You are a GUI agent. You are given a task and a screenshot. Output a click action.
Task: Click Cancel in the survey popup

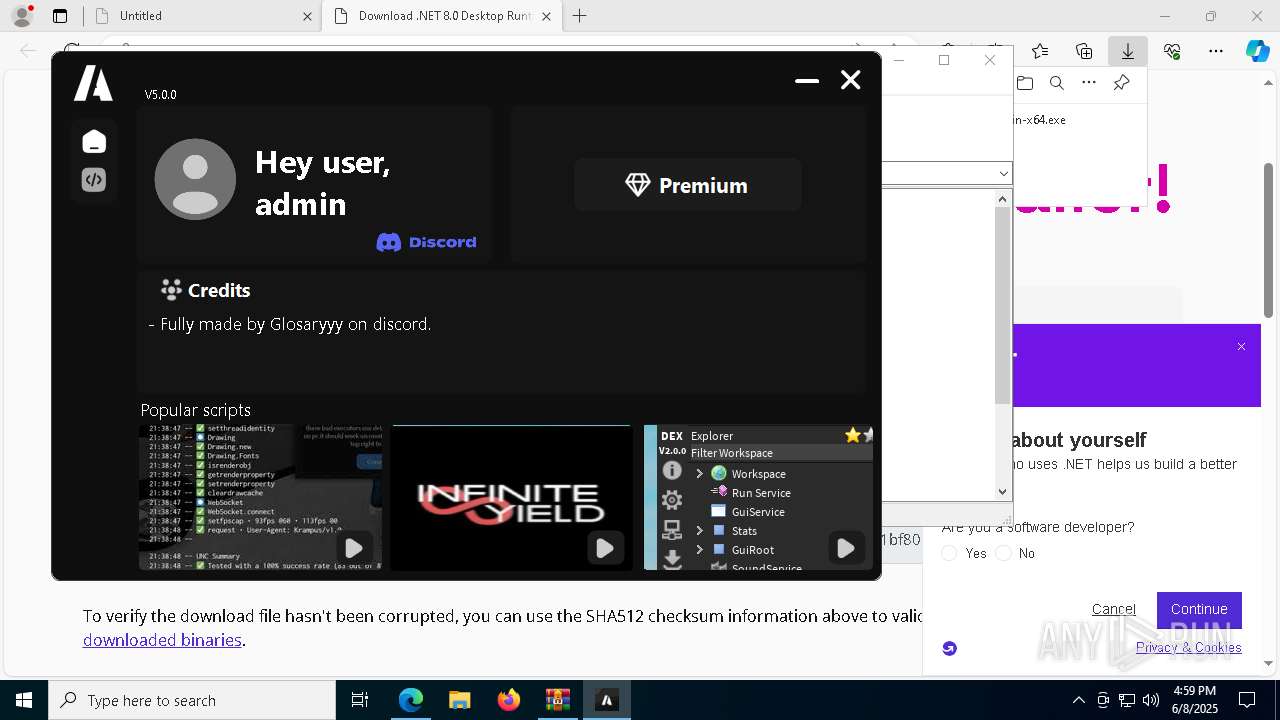(1113, 609)
